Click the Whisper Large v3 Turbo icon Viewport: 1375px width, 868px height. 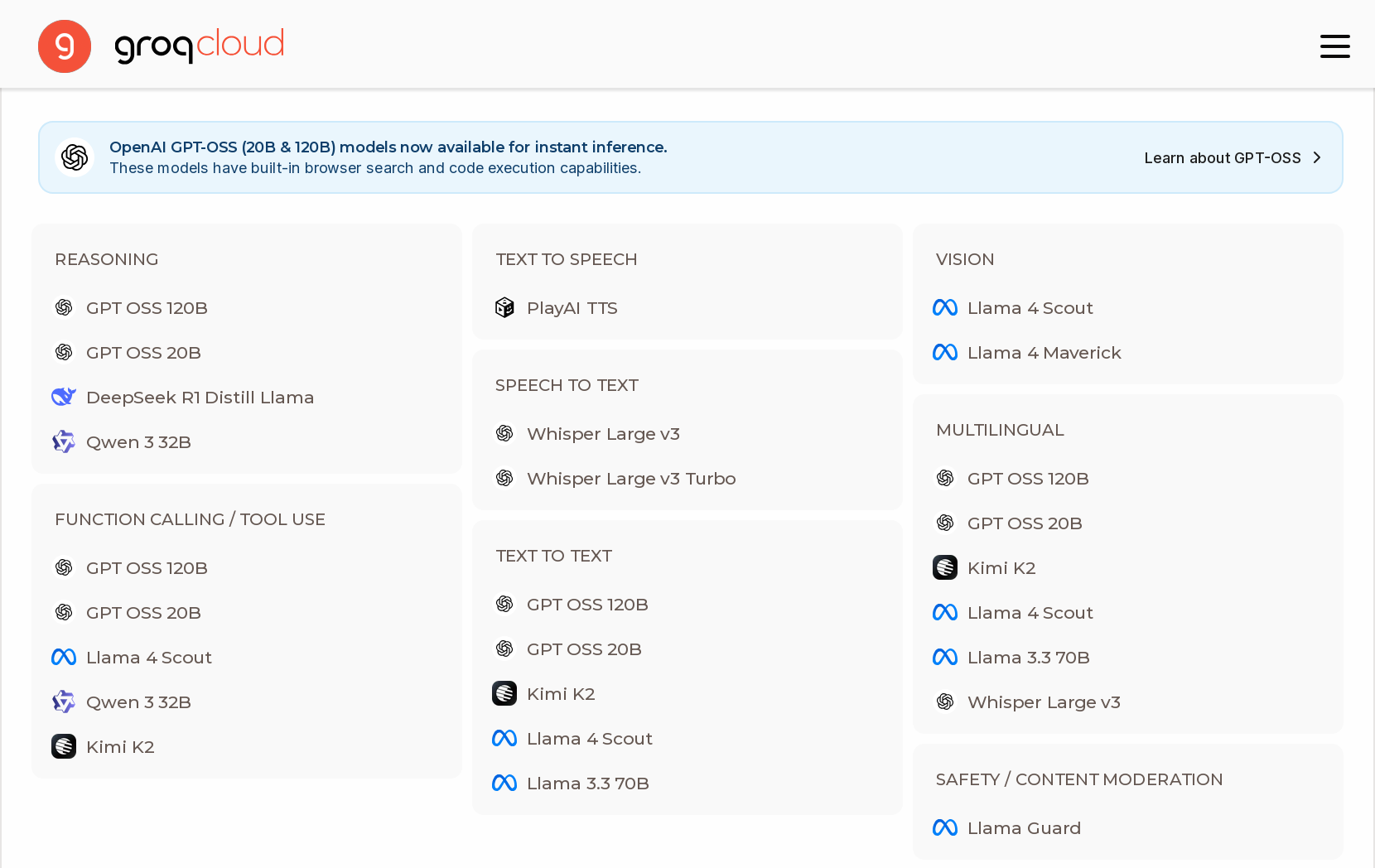click(504, 479)
